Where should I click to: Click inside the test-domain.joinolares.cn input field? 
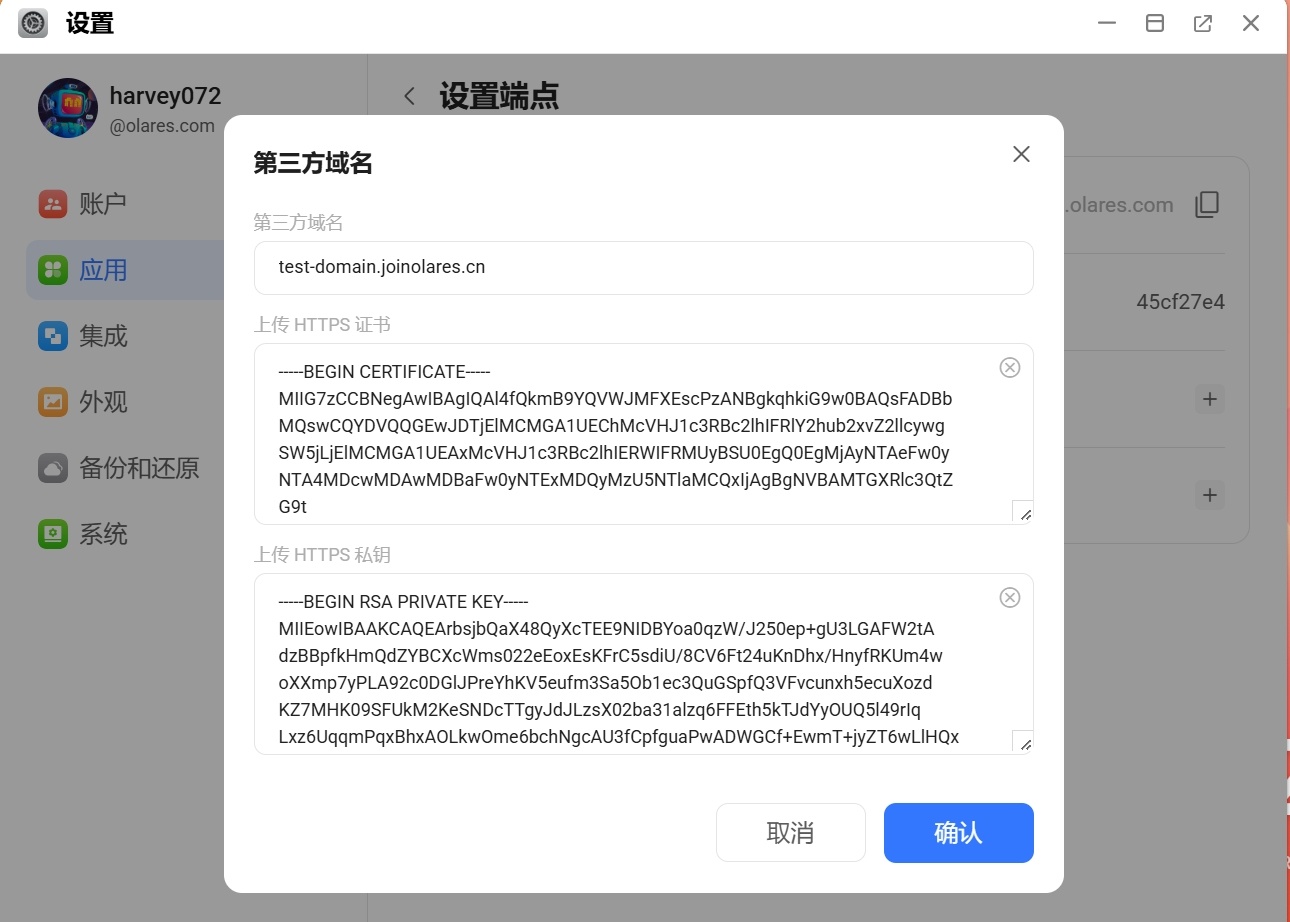(x=643, y=267)
